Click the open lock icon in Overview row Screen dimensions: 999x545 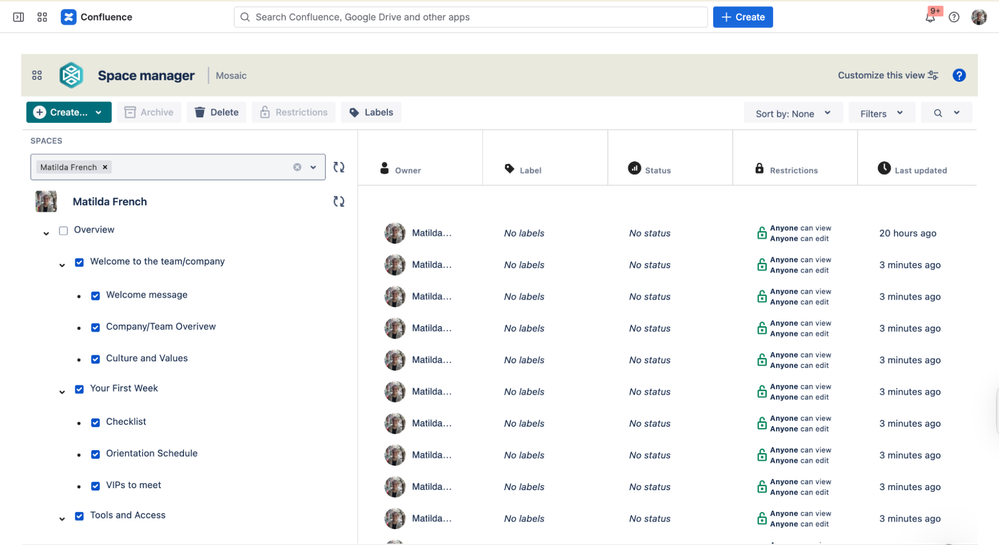[x=761, y=233]
